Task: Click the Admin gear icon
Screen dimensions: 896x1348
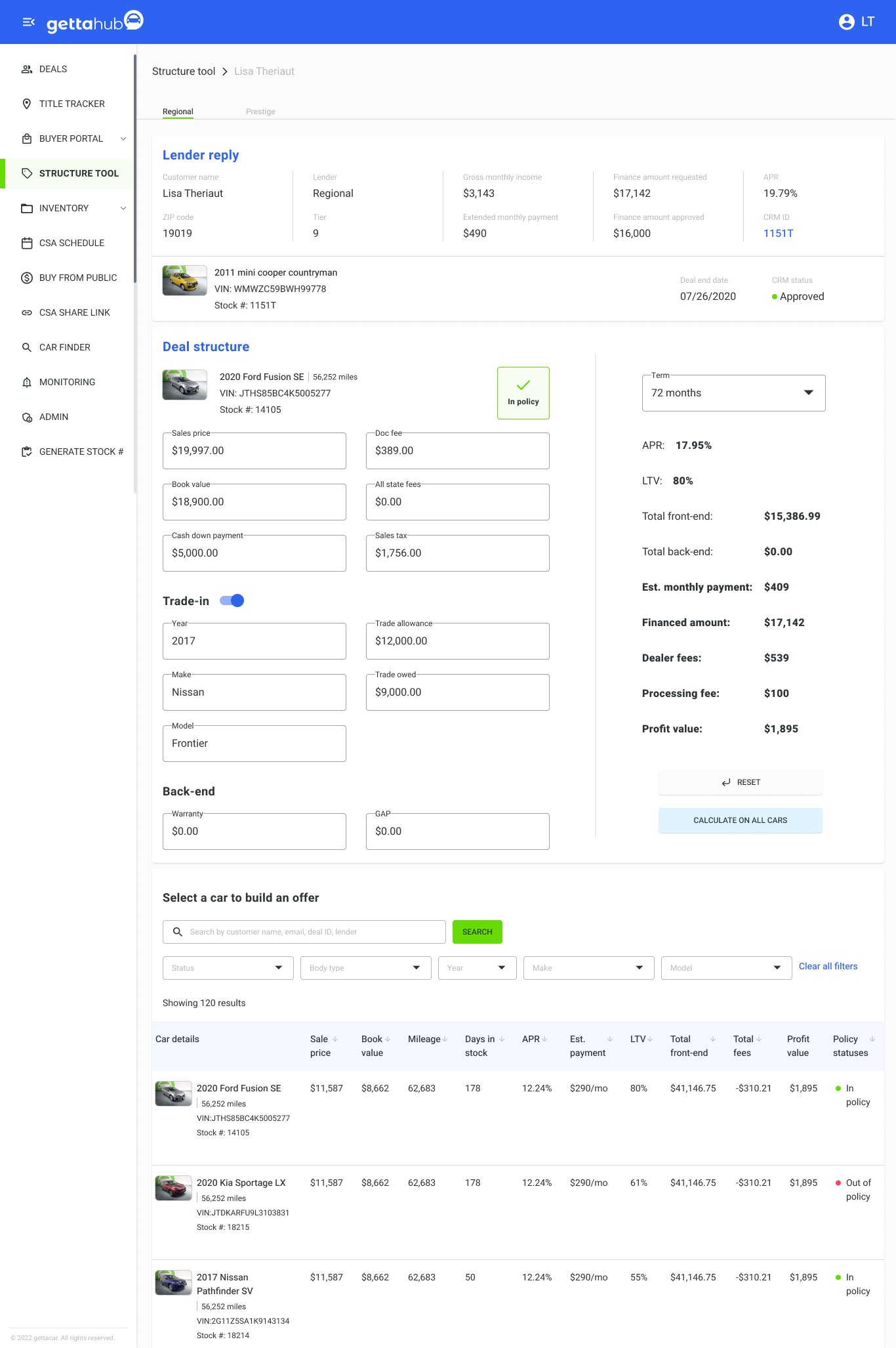Action: [27, 417]
